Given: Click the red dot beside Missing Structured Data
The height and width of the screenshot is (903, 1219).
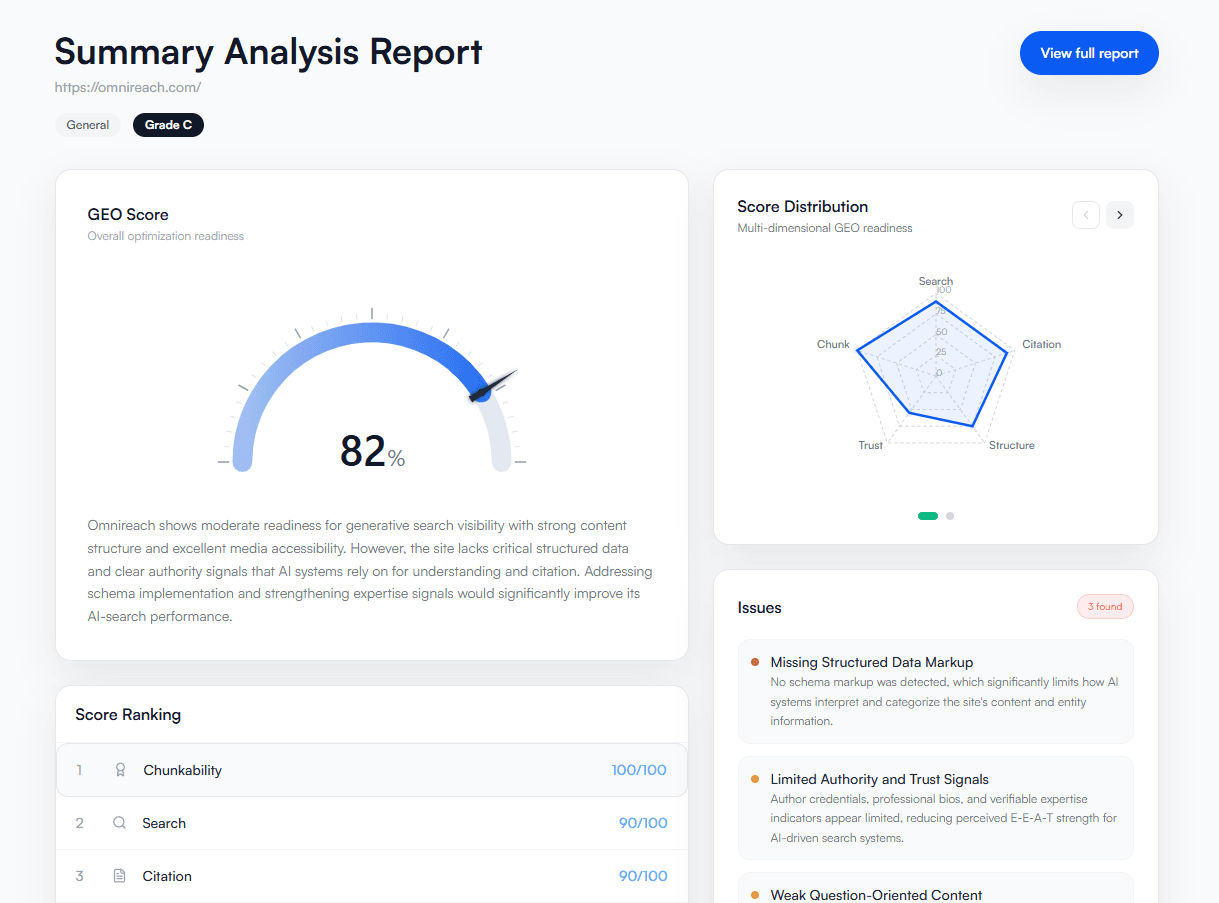Looking at the screenshot, I should [755, 662].
